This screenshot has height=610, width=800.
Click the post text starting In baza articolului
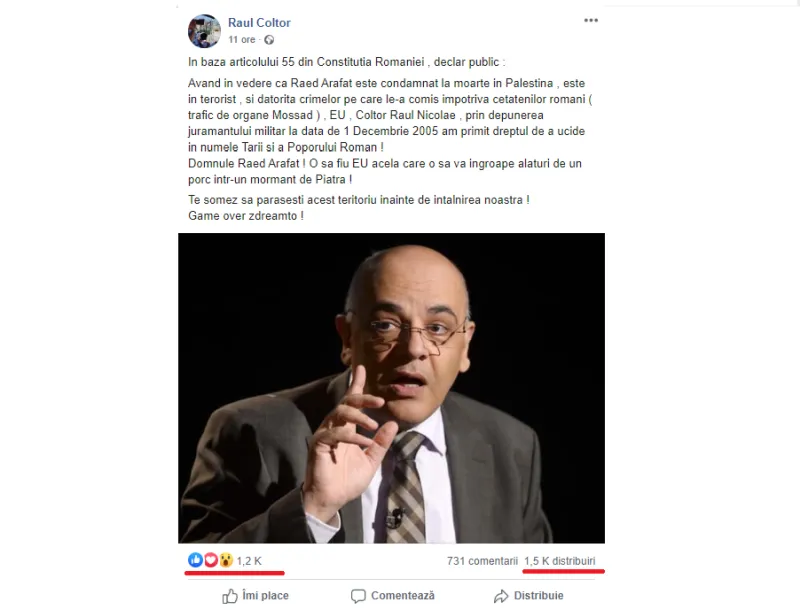click(x=346, y=62)
